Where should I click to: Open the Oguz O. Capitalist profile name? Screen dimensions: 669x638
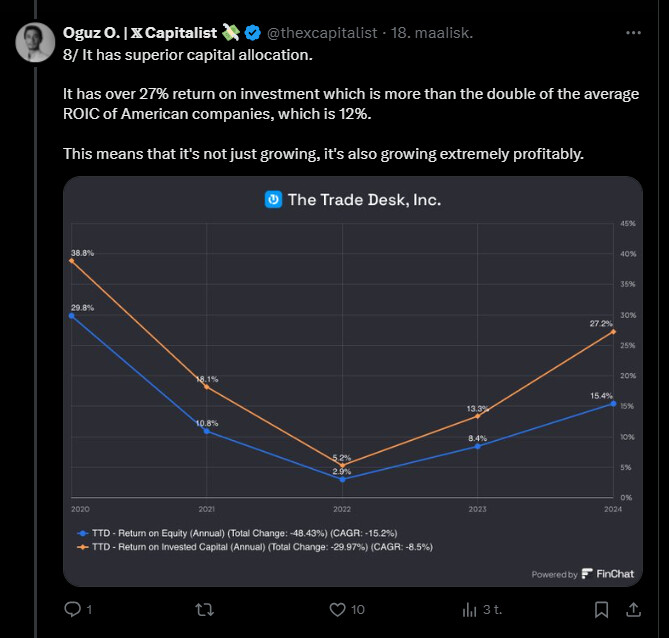(139, 33)
